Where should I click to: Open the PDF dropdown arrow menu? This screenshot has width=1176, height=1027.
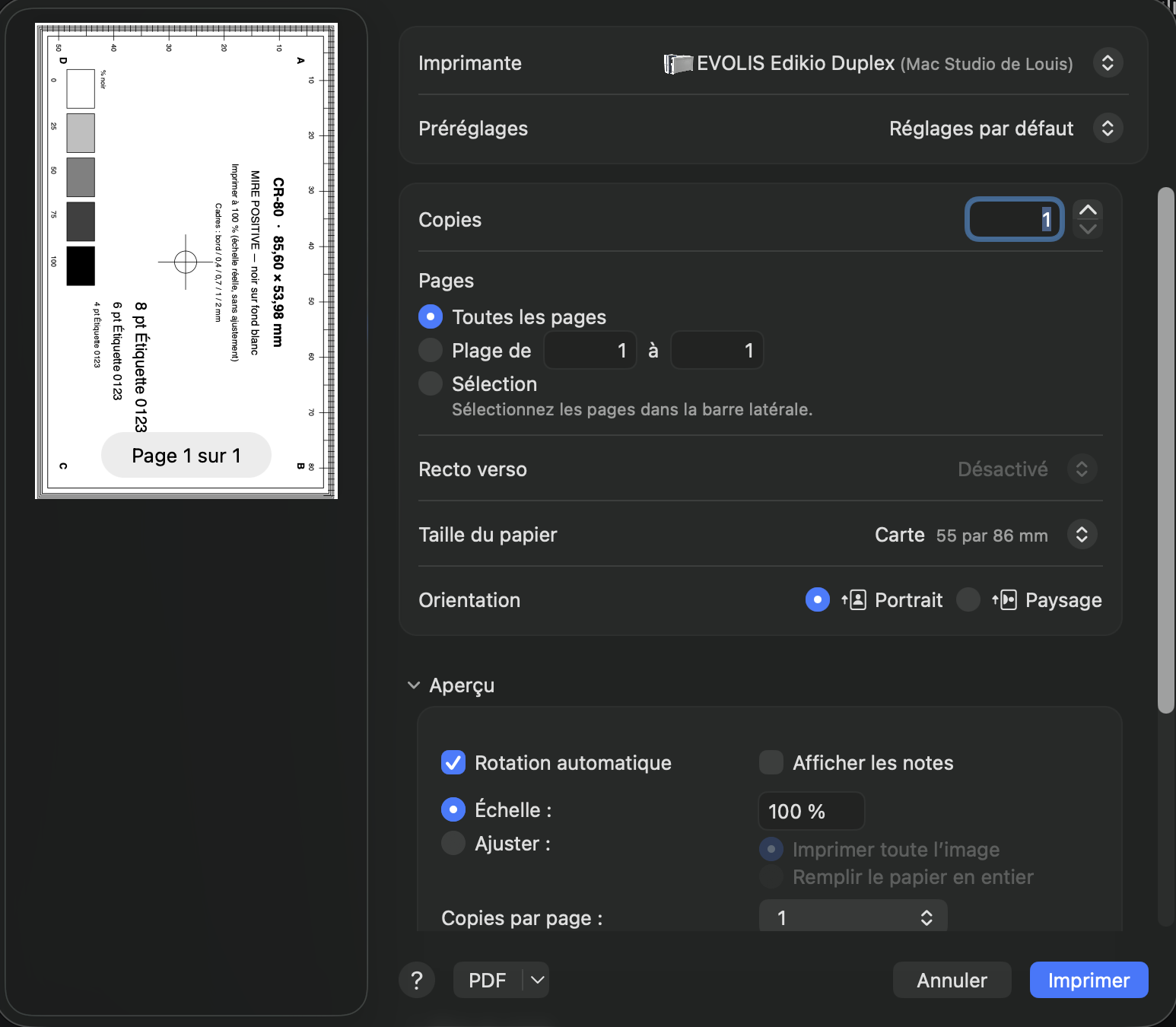click(537, 980)
